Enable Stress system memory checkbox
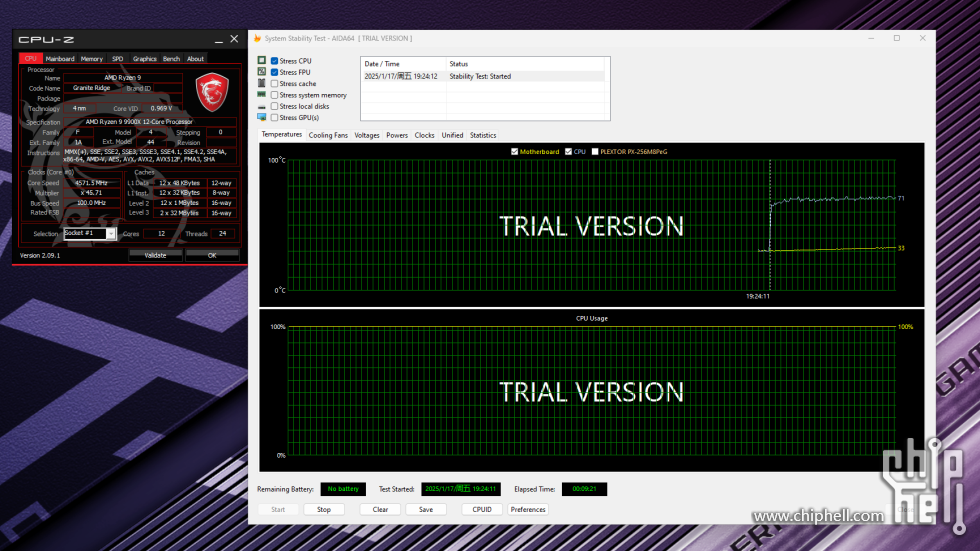 pyautogui.click(x=274, y=95)
